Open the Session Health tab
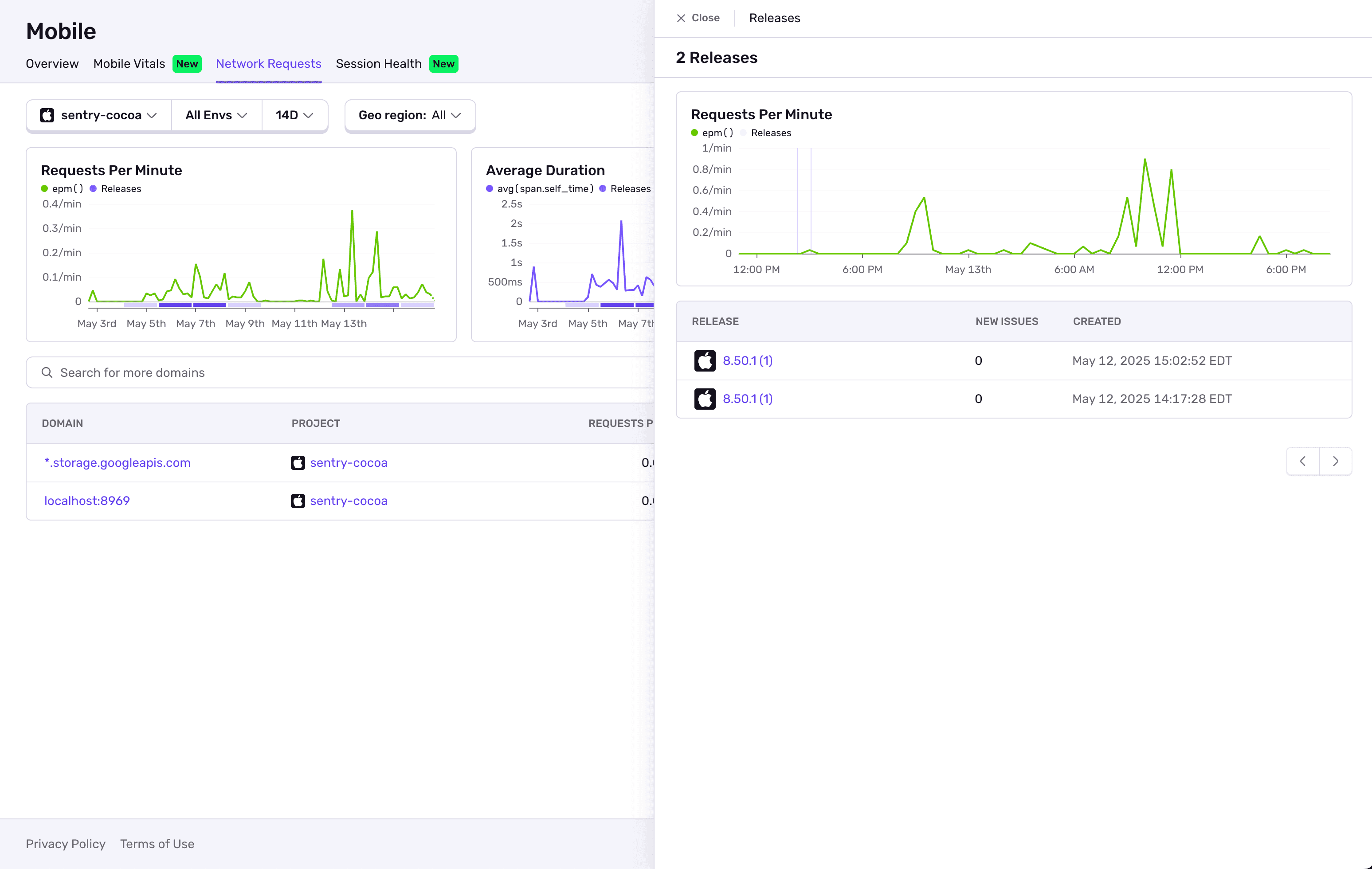Screen dimensions: 1372x869 tap(378, 64)
